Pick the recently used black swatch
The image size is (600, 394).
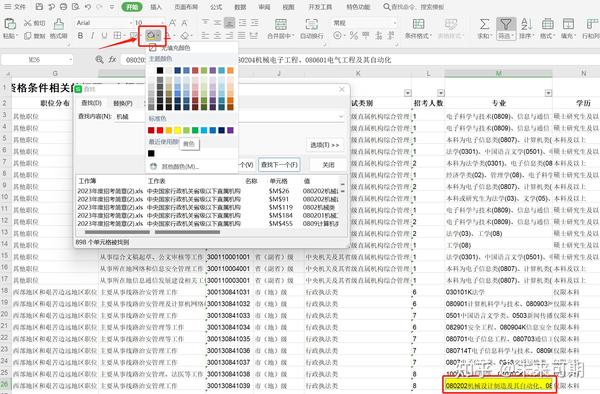151,153
